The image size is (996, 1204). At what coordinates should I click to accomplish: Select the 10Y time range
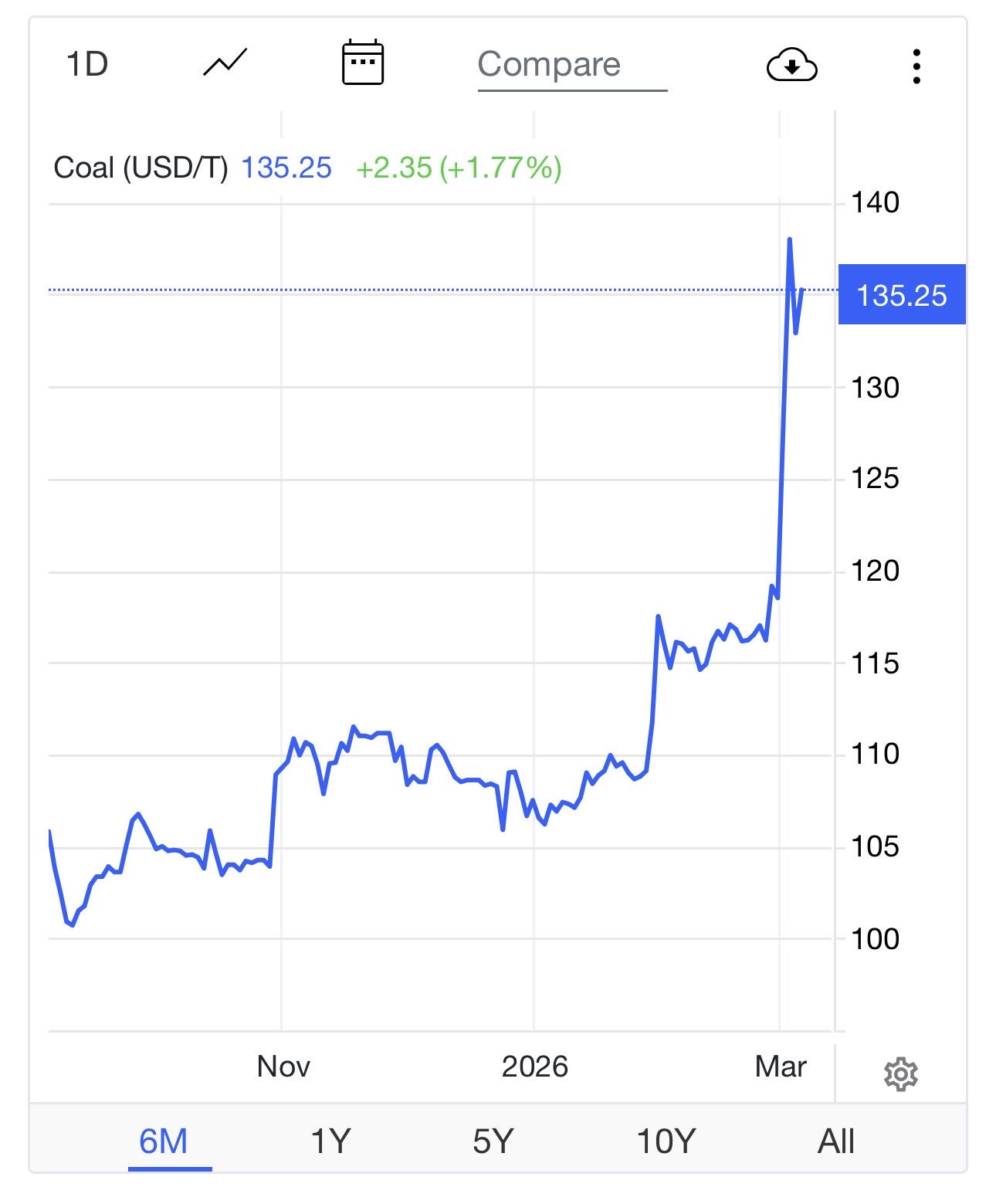click(x=666, y=1141)
